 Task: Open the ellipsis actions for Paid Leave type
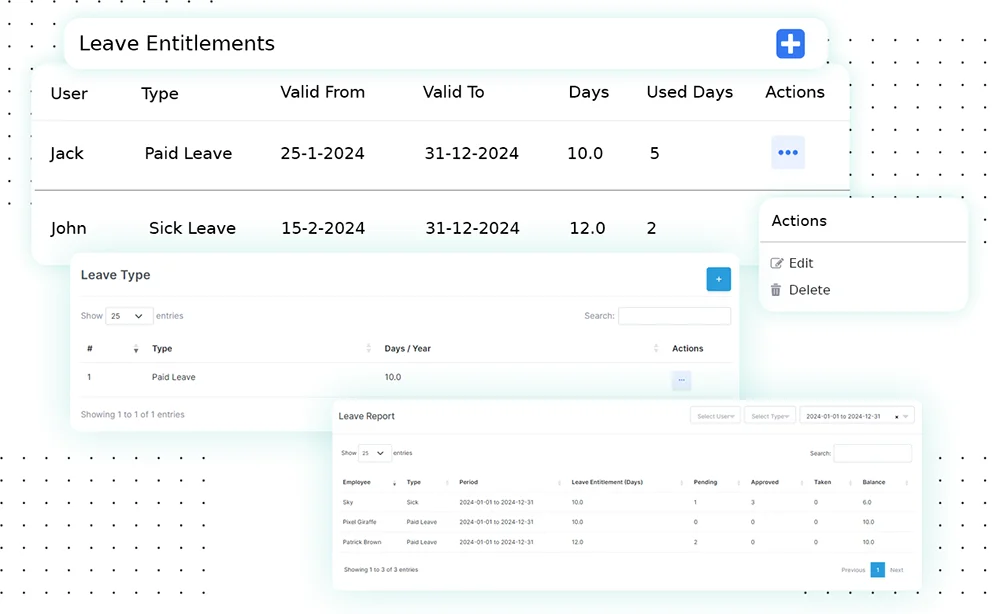point(681,380)
